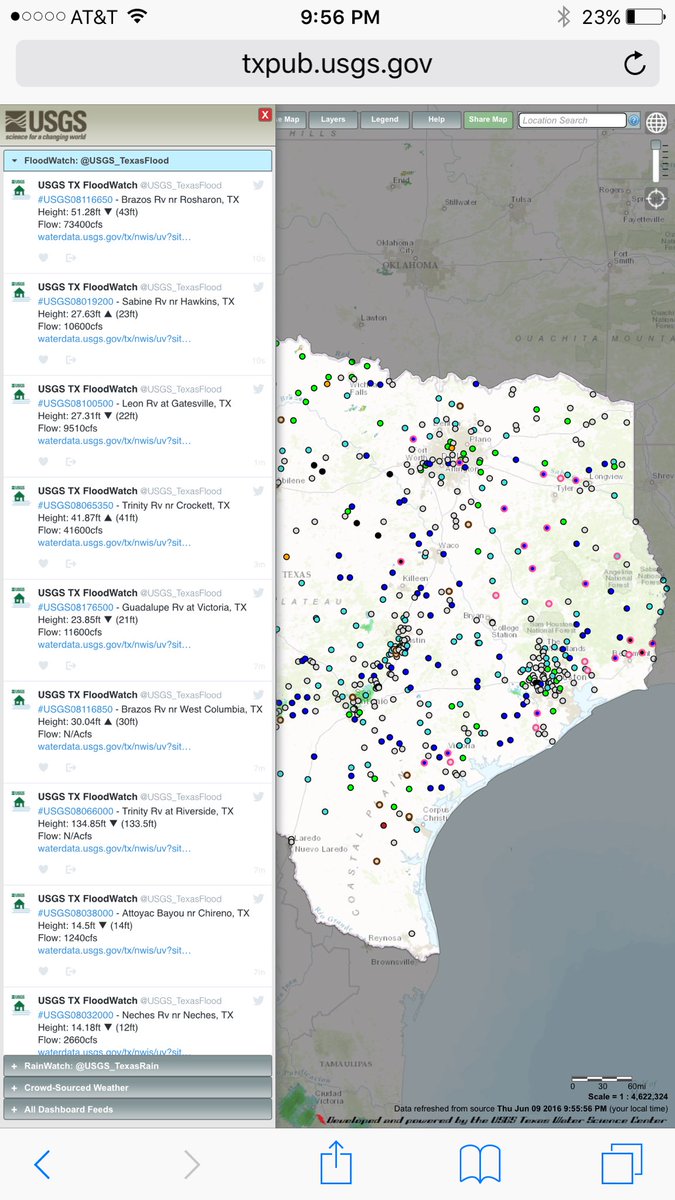
Task: Open waterdata link in Chireno tweet
Action: [114, 952]
